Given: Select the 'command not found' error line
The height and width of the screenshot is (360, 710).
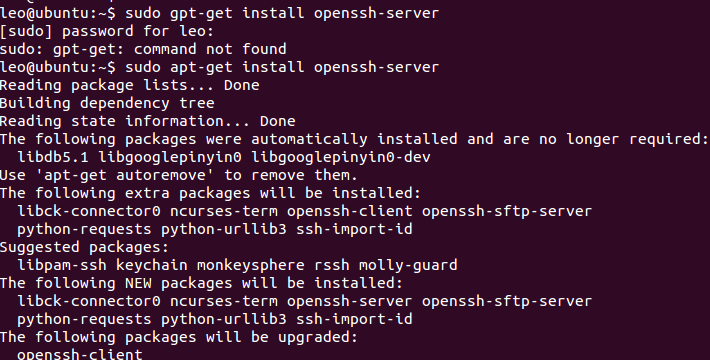Looking at the screenshot, I should coord(143,49).
